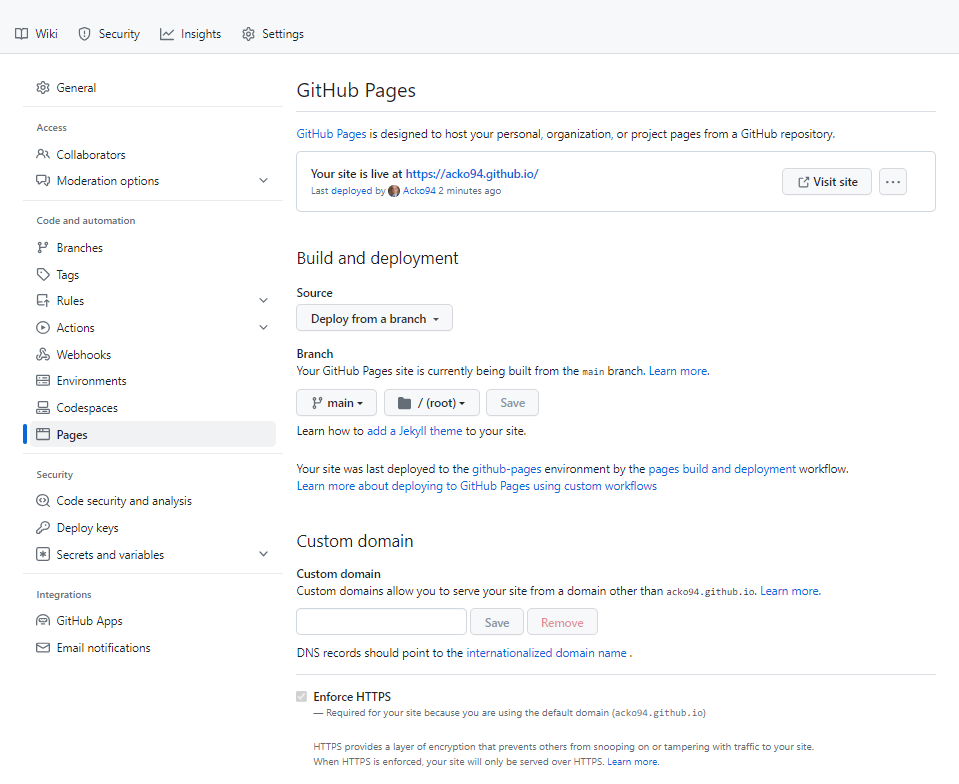The width and height of the screenshot is (959, 784).
Task: Open the Settings tab
Action: pyautogui.click(x=273, y=34)
